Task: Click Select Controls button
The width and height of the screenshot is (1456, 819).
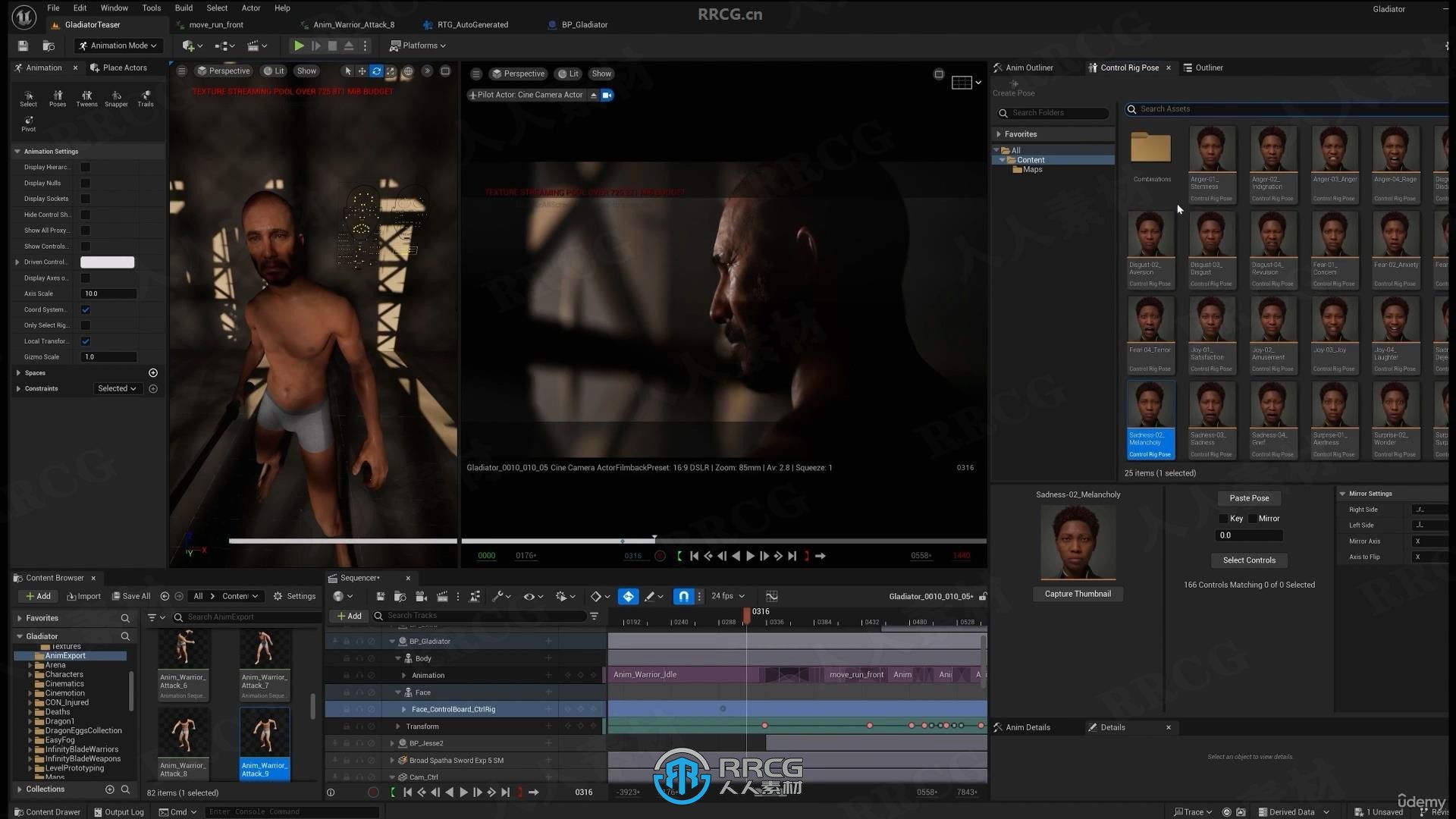Action: point(1249,560)
